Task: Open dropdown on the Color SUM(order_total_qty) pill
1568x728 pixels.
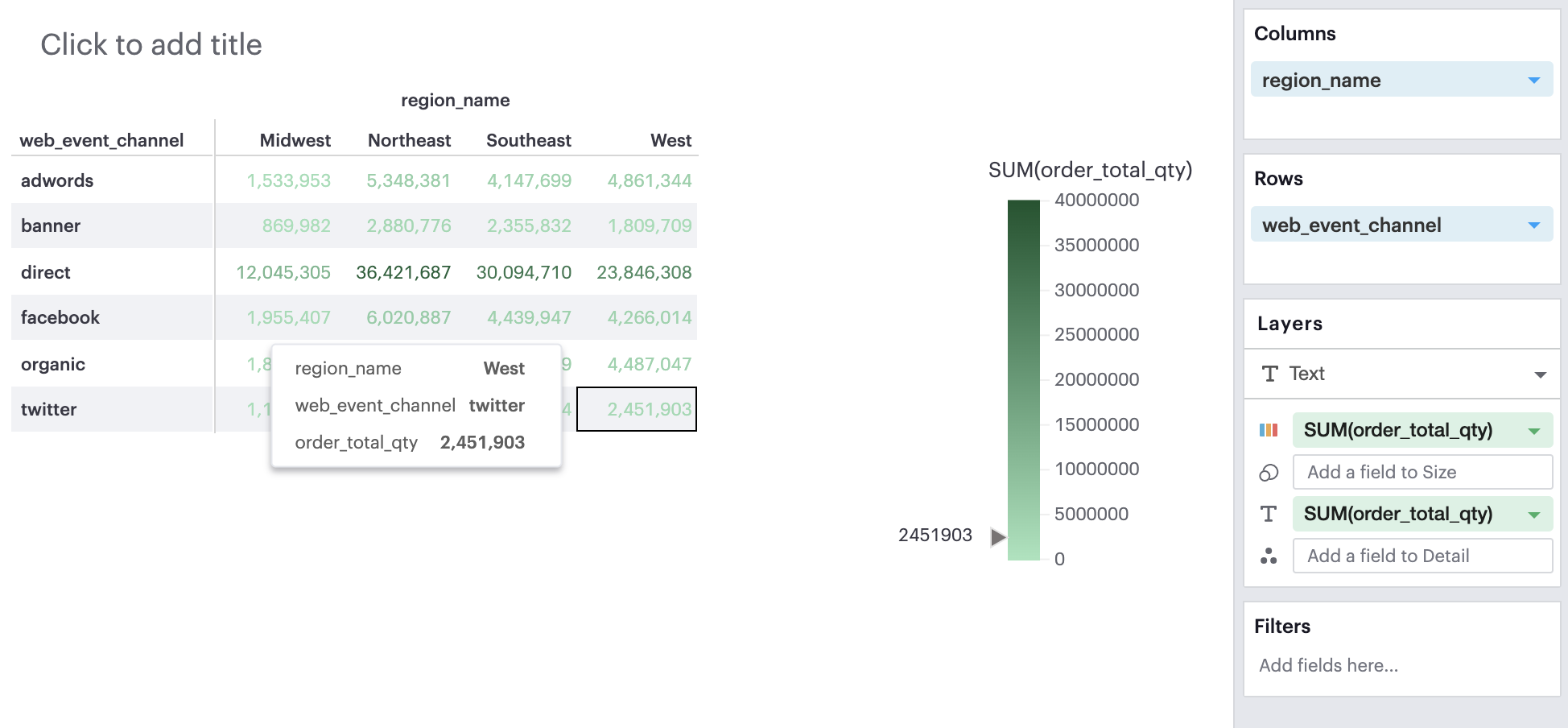Action: (x=1535, y=430)
